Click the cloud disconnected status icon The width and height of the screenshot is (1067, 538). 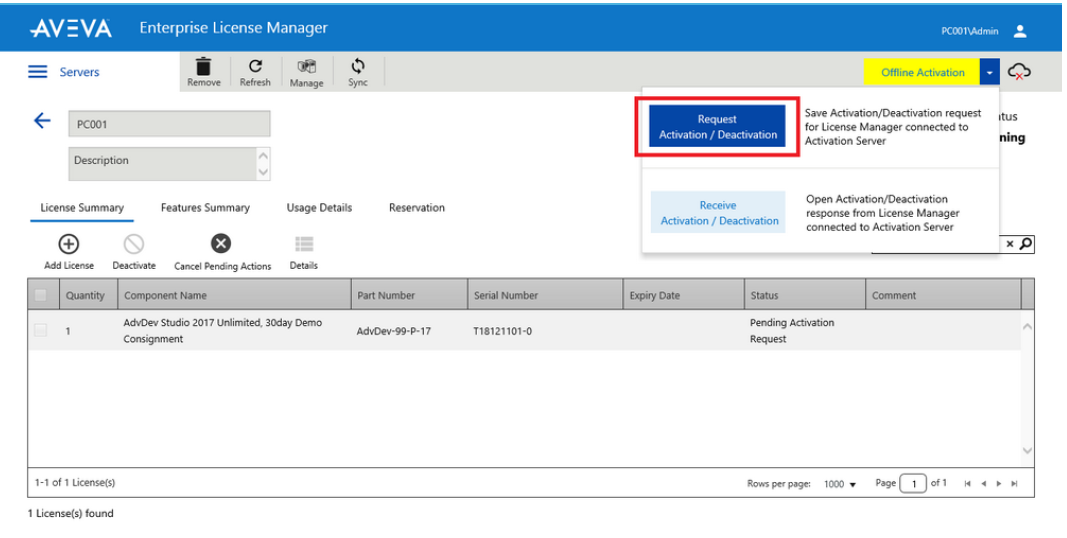pyautogui.click(x=1019, y=71)
